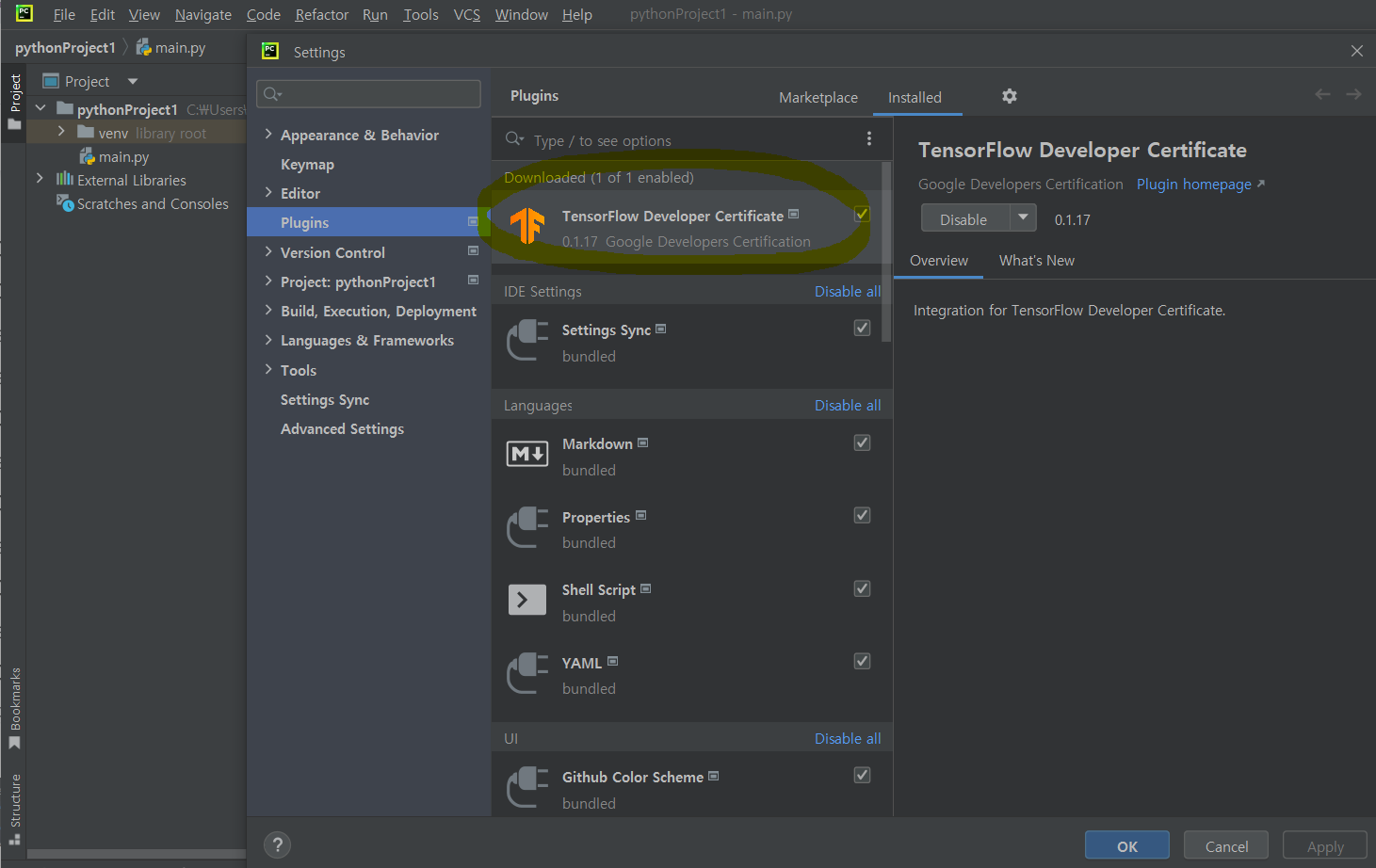Click the project-level marker beside Plugins
The height and width of the screenshot is (868, 1376).
(473, 222)
